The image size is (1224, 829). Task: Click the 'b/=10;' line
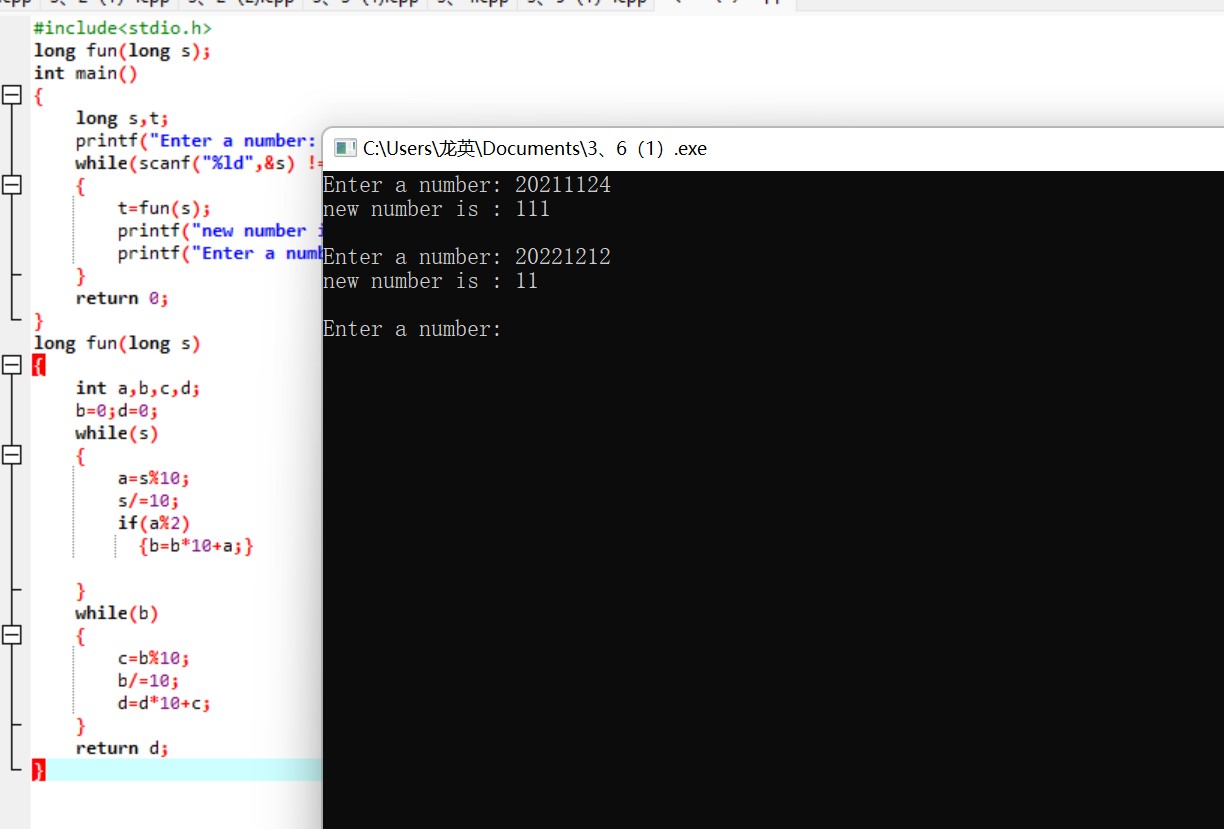[148, 681]
